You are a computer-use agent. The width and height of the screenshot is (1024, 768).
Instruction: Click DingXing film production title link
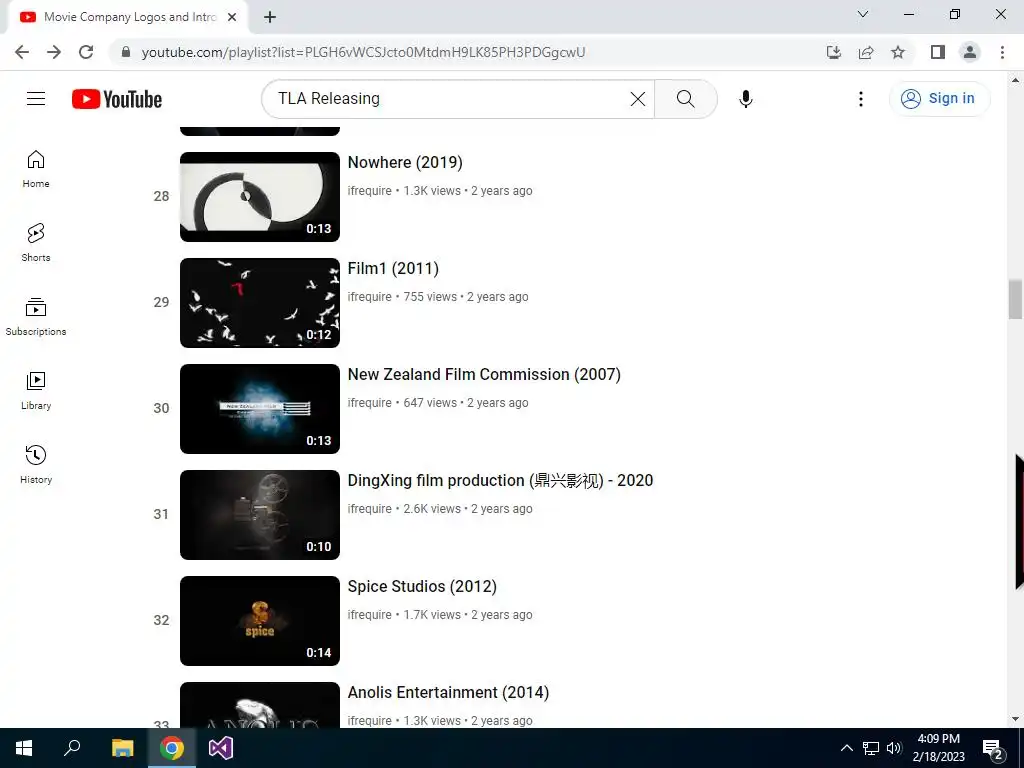coord(500,481)
